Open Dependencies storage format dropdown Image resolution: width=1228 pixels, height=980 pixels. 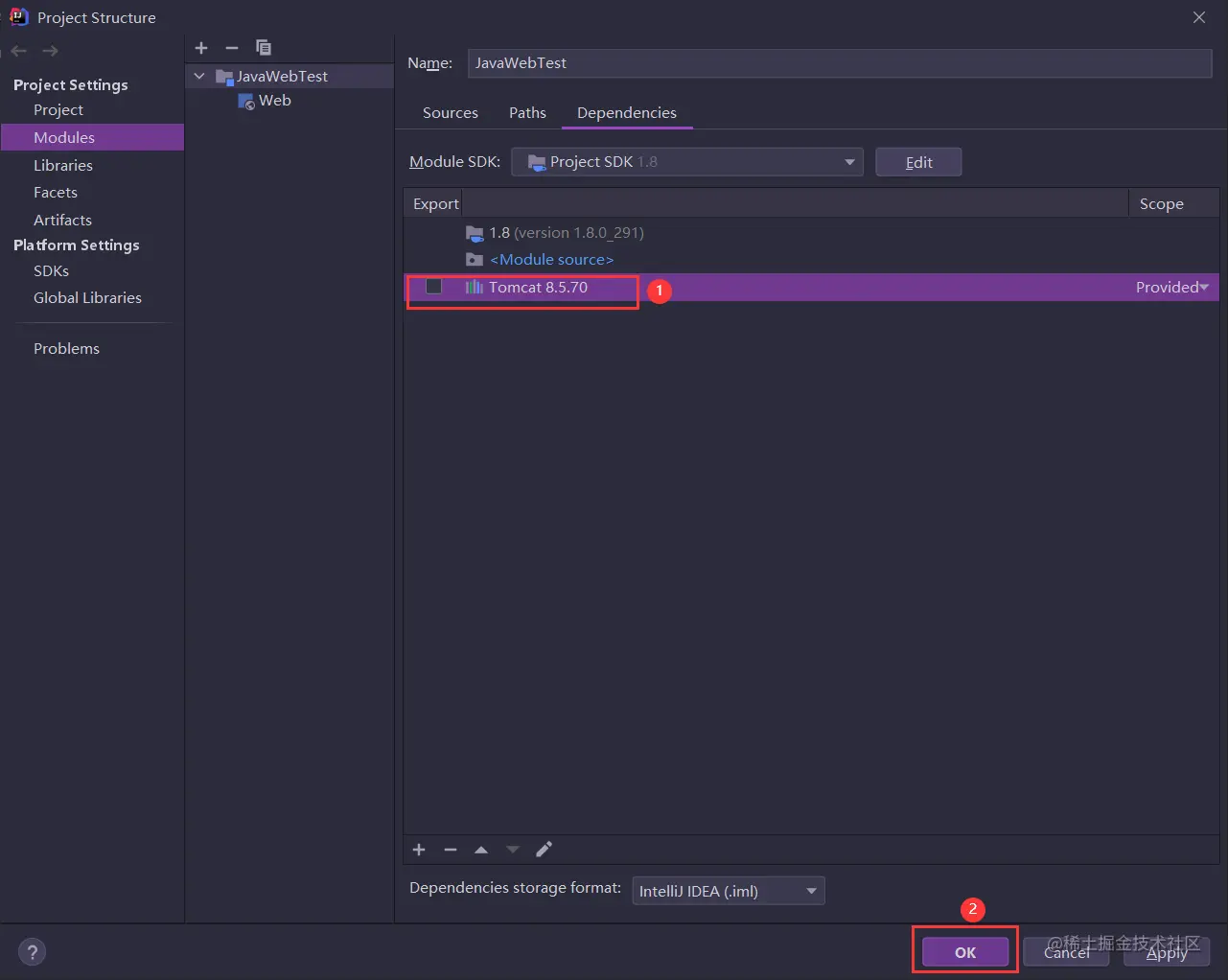(x=728, y=891)
